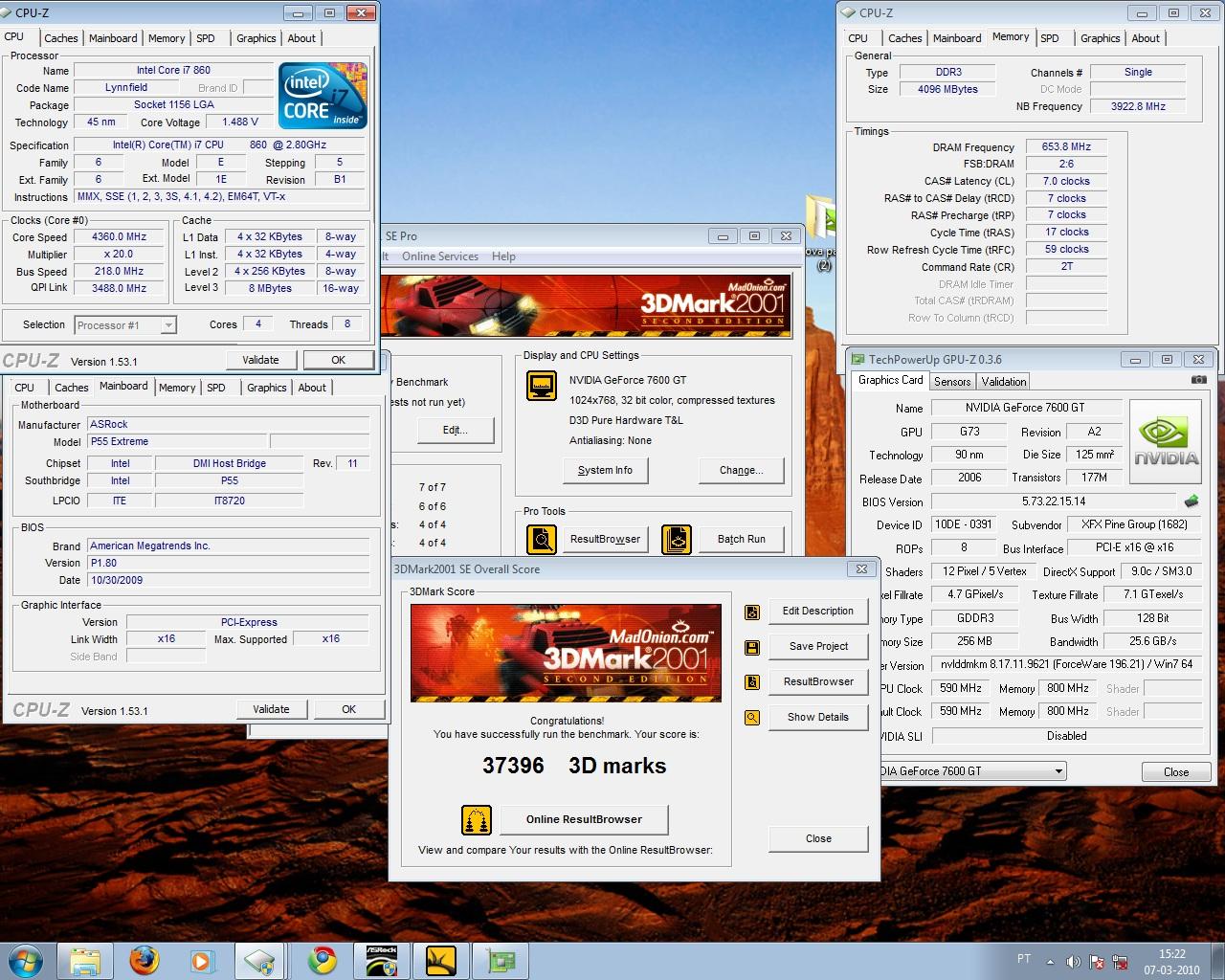Launch Google Chrome from the taskbar
This screenshot has height=980, width=1225.
[x=323, y=961]
